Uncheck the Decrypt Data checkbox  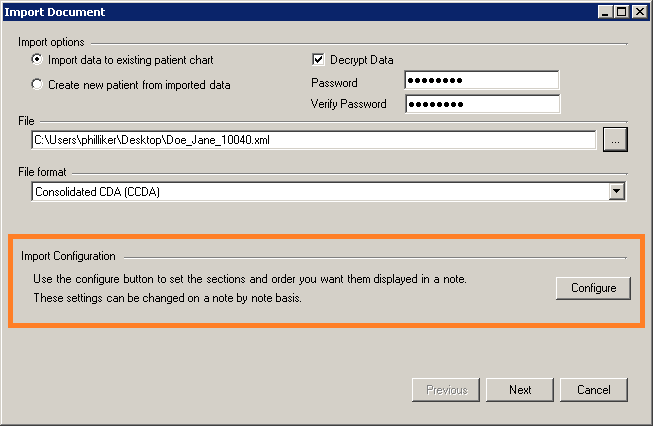(319, 60)
